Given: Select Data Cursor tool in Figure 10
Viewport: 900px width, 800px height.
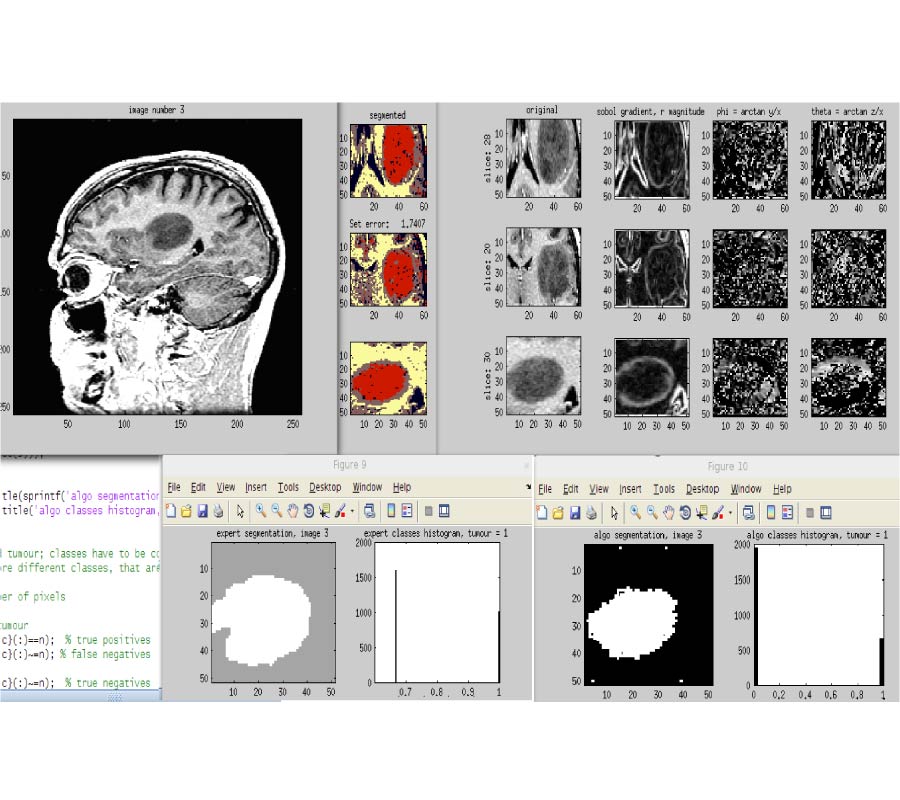Looking at the screenshot, I should click(x=701, y=511).
